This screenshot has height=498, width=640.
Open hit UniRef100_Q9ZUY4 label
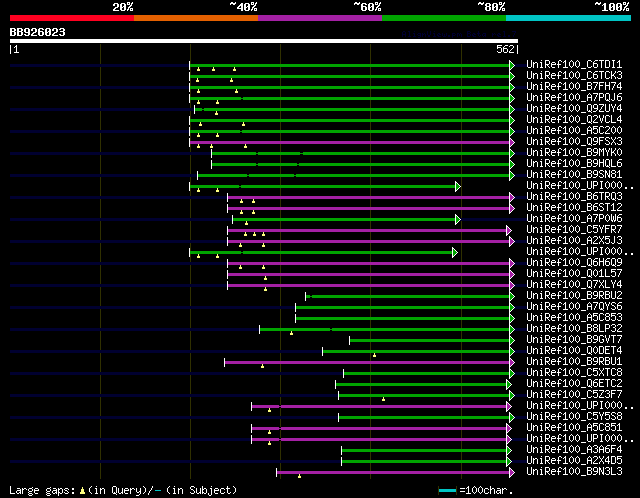[574, 108]
